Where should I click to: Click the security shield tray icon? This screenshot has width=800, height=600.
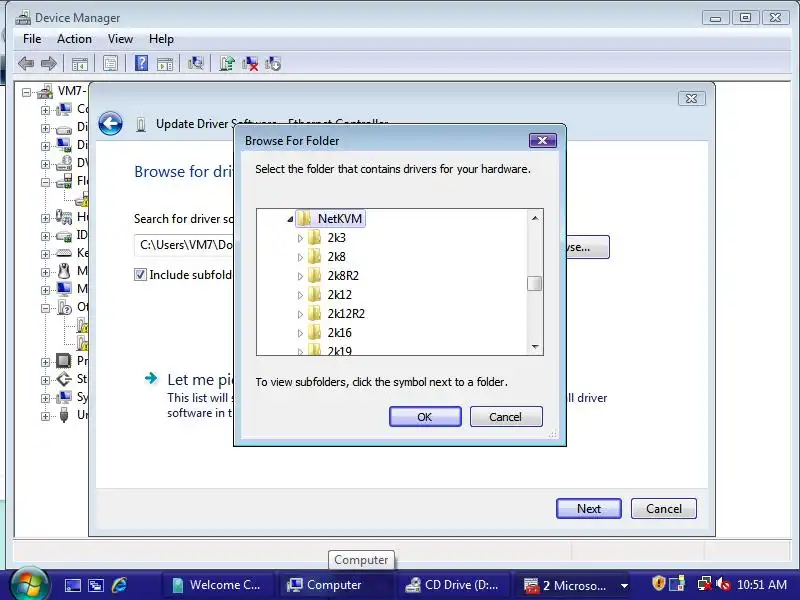(x=659, y=583)
